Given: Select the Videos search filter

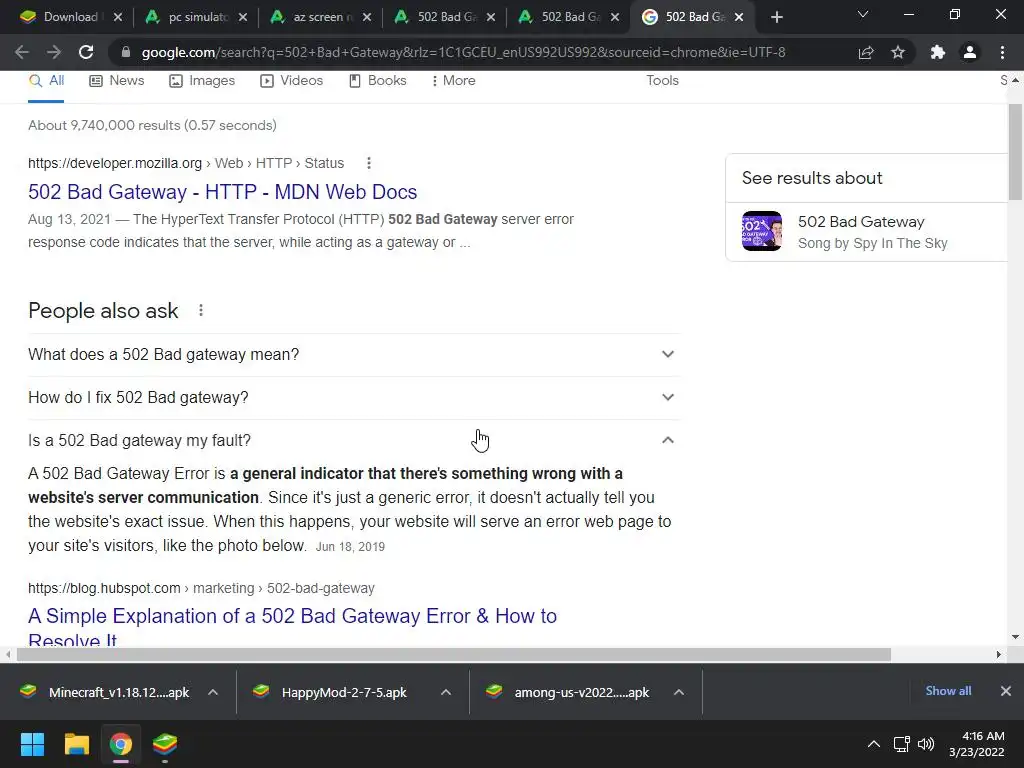Looking at the screenshot, I should coord(291,81).
